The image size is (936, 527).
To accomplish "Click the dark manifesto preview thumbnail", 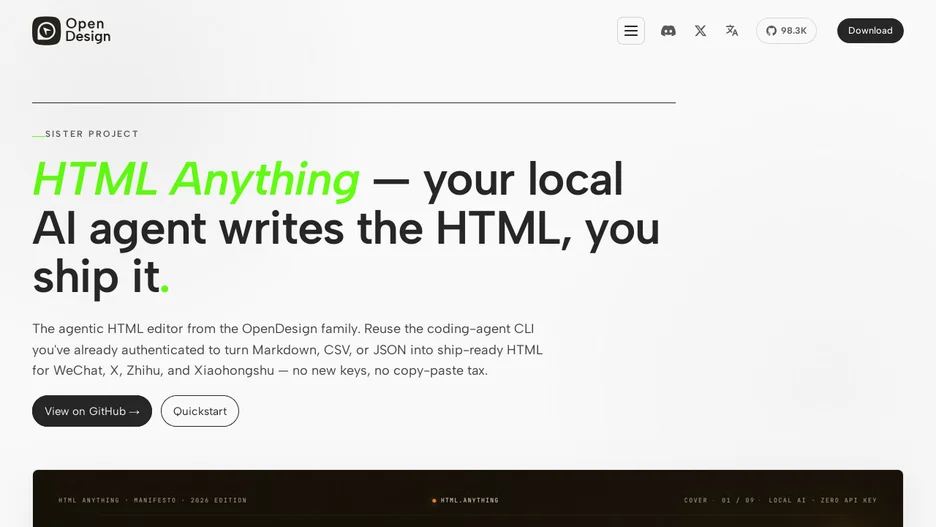I will 467,498.
